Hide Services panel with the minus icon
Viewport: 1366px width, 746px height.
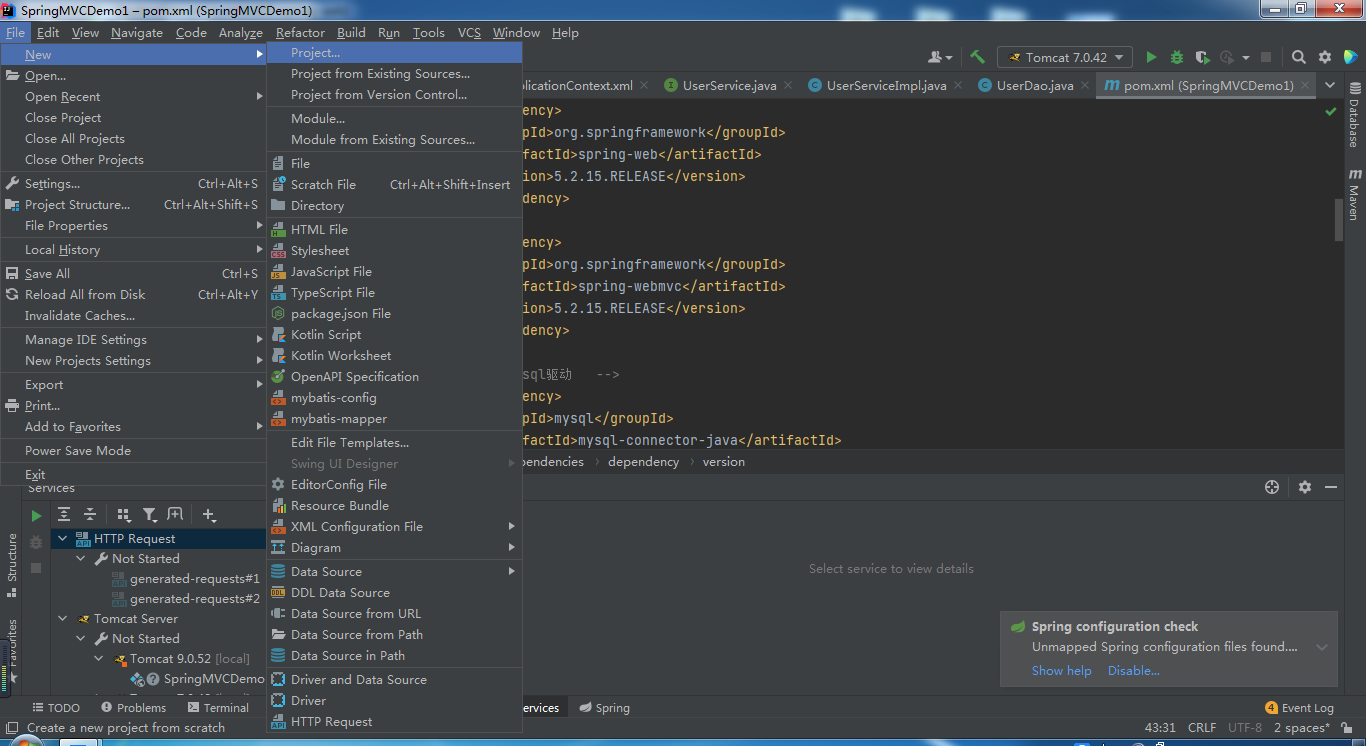(1331, 487)
